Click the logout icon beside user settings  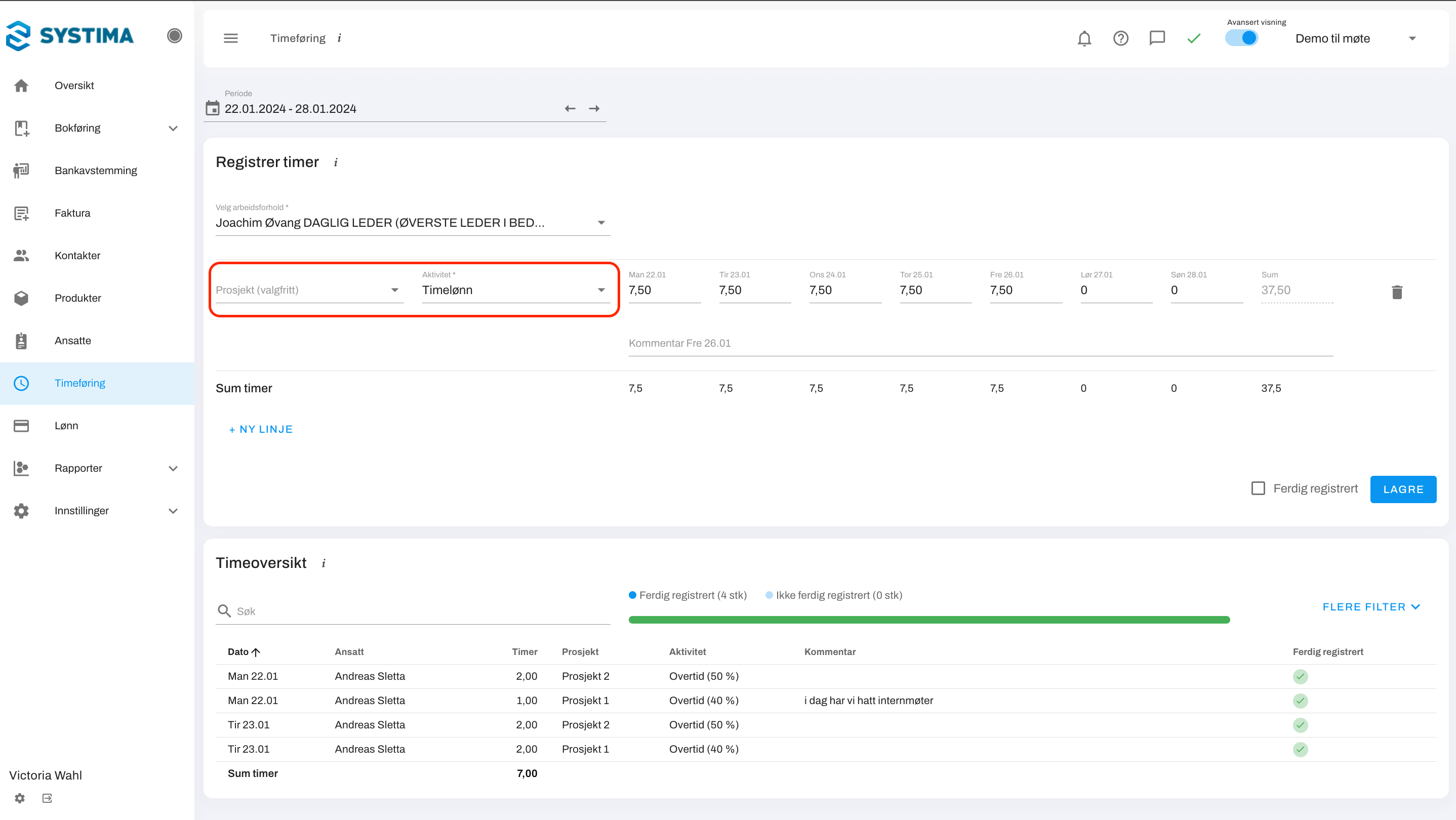pos(48,798)
